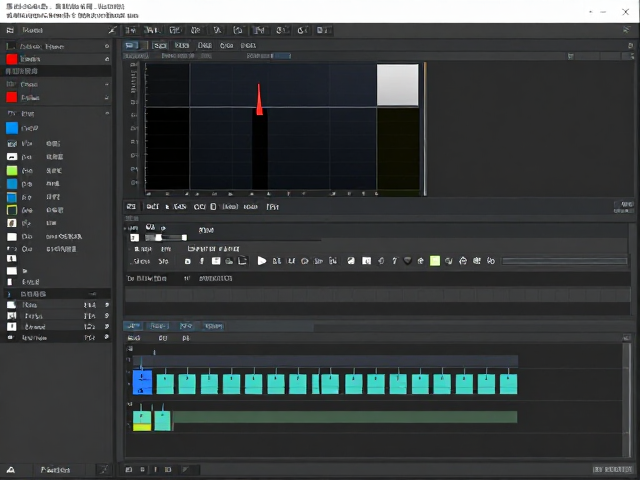Click the red swatch in the left panel's second row
This screenshot has height=480, width=640.
click(x=12, y=59)
